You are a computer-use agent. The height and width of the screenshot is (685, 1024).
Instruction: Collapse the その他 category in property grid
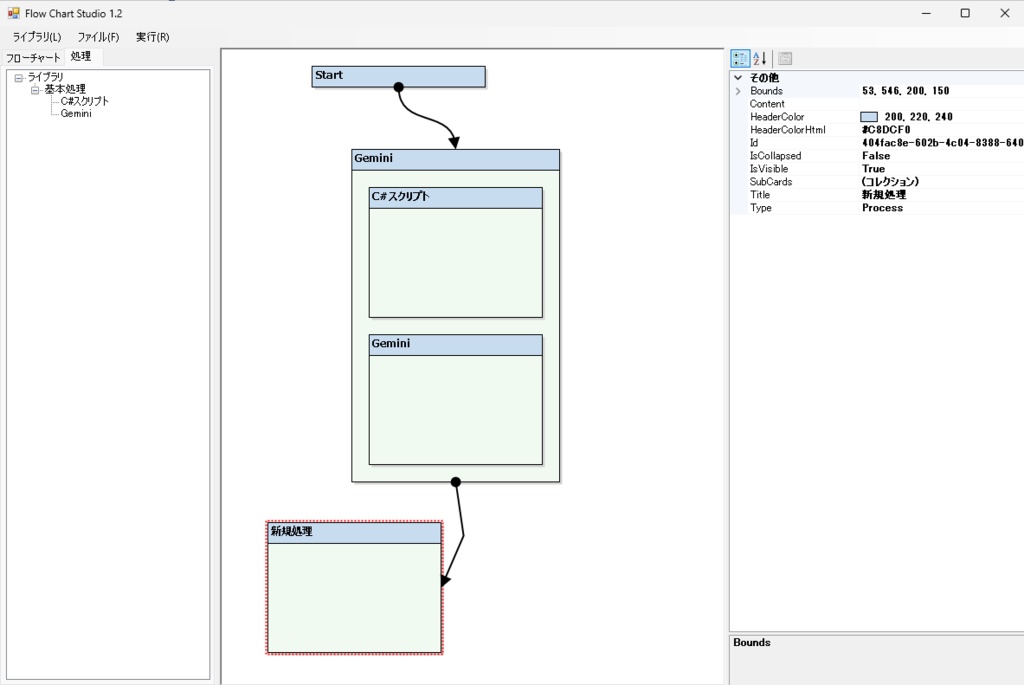pos(738,77)
